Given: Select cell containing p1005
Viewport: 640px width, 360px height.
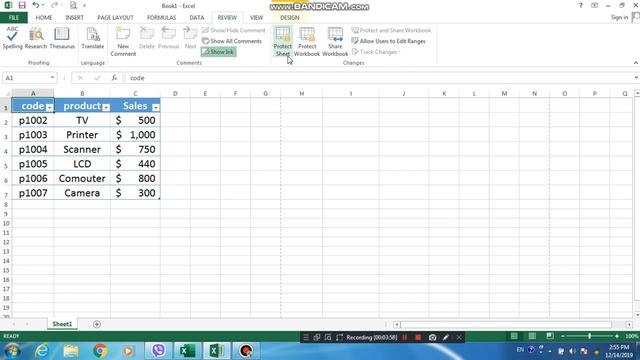Looking at the screenshot, I should pos(33,164).
